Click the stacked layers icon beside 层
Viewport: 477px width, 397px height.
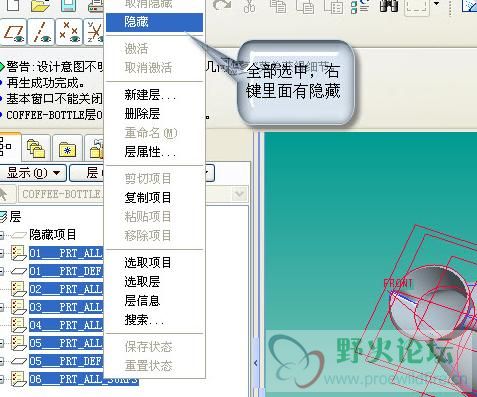[3, 217]
